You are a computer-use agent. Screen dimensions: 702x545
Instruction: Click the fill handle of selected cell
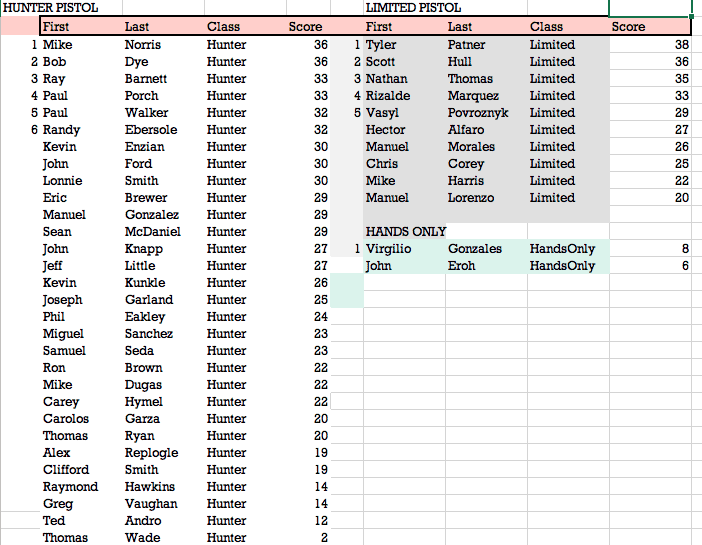(691, 17)
